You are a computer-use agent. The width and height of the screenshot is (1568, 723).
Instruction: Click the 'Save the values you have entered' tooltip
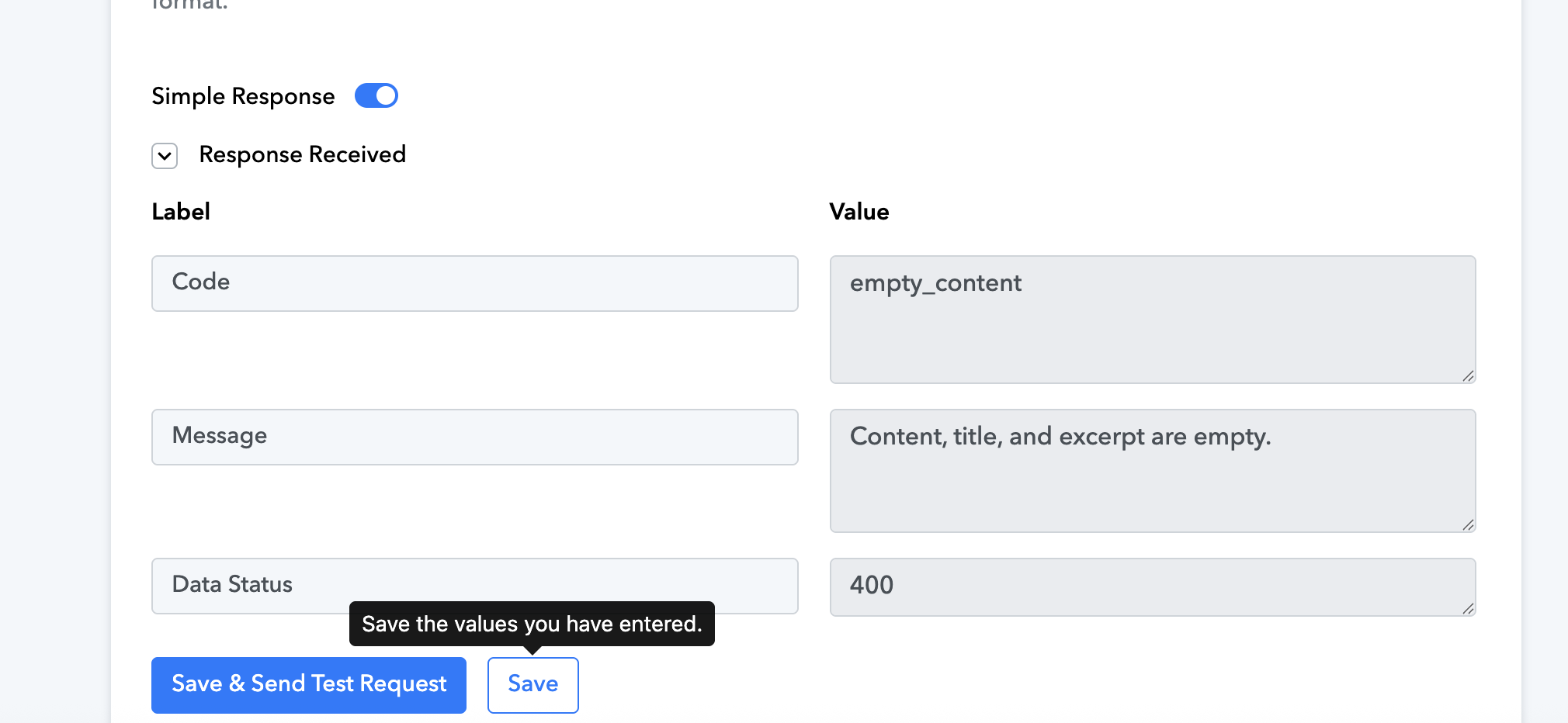click(x=532, y=624)
